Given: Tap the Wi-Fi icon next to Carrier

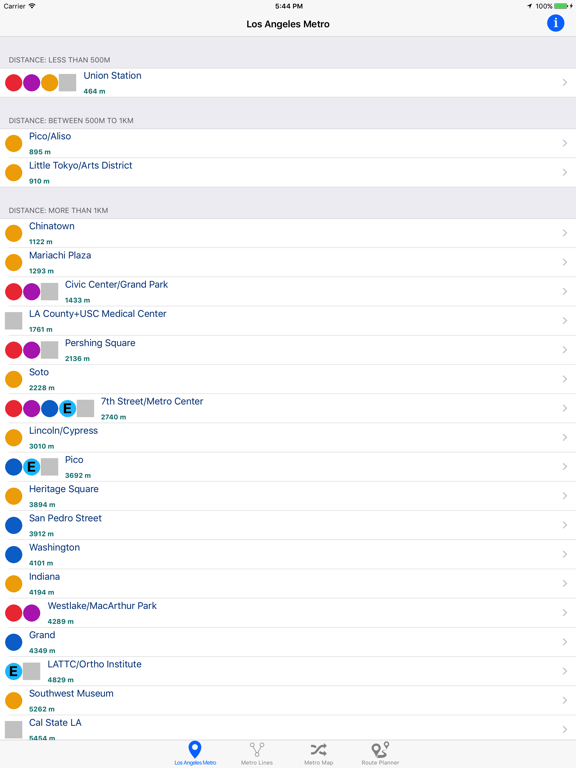Looking at the screenshot, I should pyautogui.click(x=32, y=6).
